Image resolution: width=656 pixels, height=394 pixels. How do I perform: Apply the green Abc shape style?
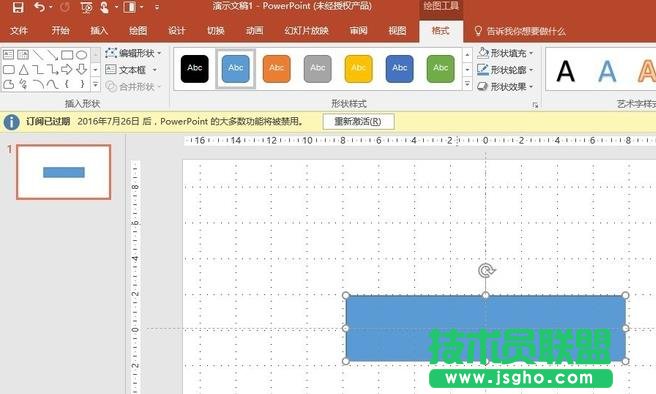441,69
